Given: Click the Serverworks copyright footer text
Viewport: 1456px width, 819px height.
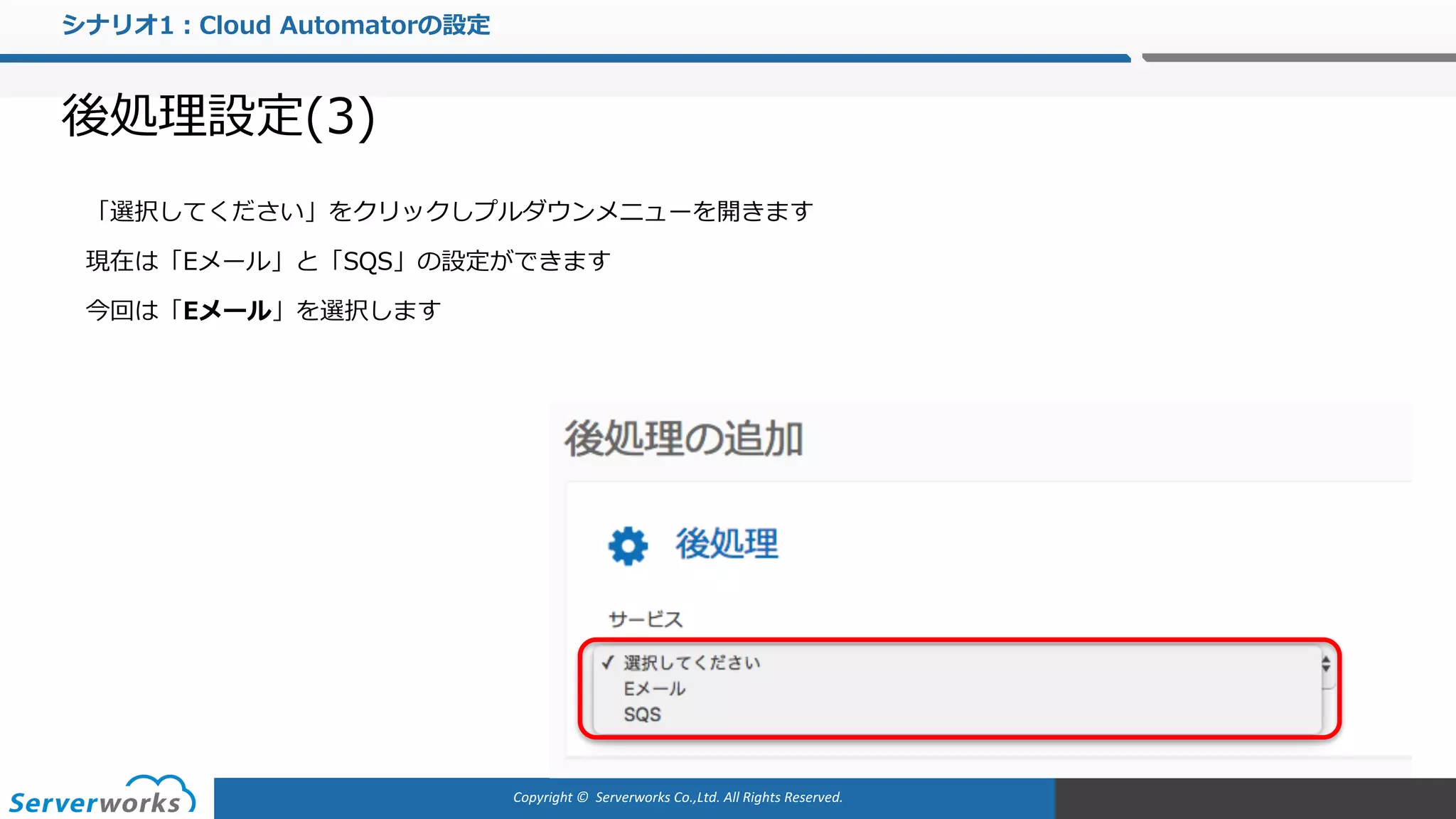Looking at the screenshot, I should tap(678, 798).
